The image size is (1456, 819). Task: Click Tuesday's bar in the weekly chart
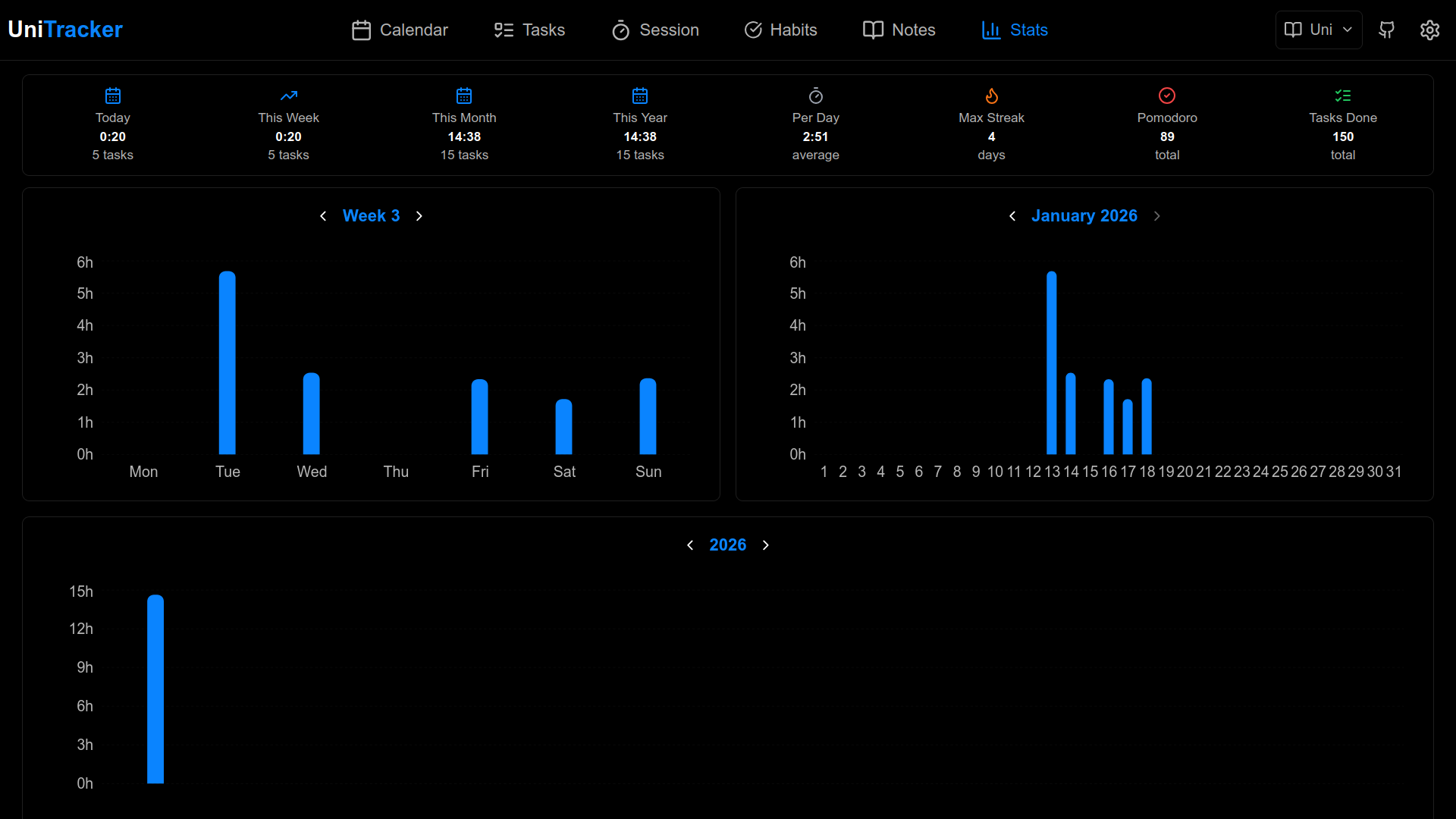point(227,364)
